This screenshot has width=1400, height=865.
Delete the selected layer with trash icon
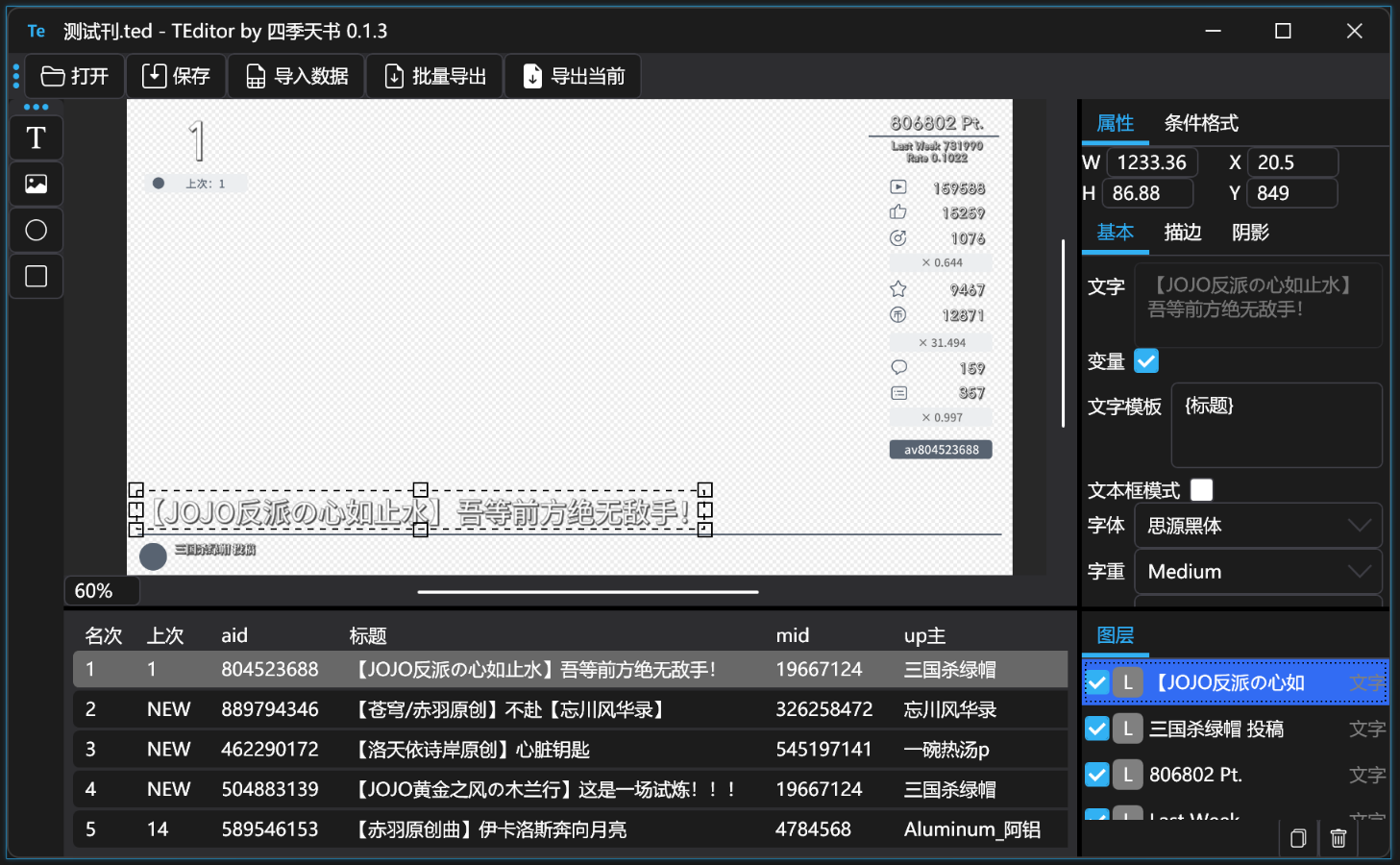1339,838
